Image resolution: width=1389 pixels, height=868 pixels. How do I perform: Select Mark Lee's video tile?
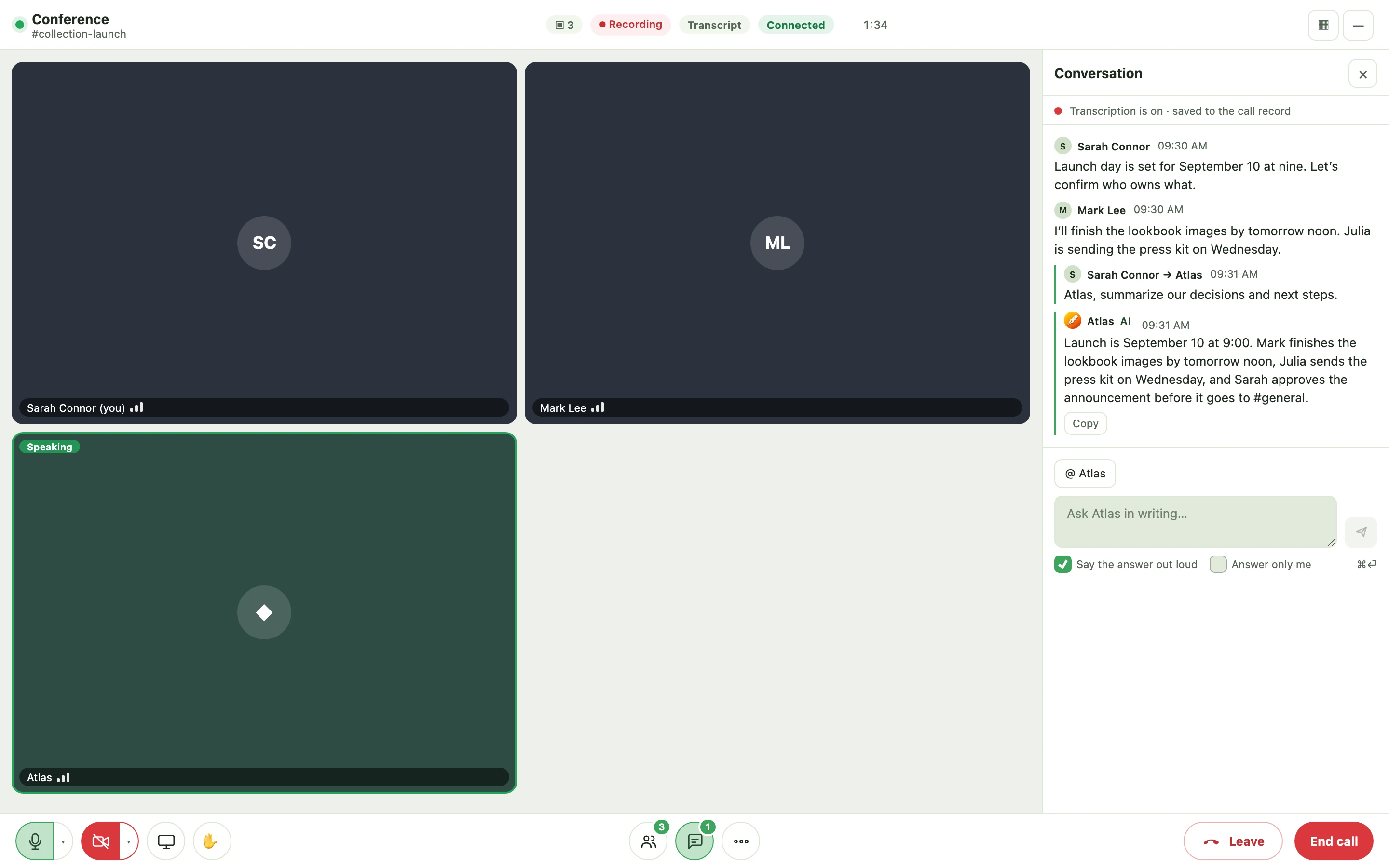(777, 243)
